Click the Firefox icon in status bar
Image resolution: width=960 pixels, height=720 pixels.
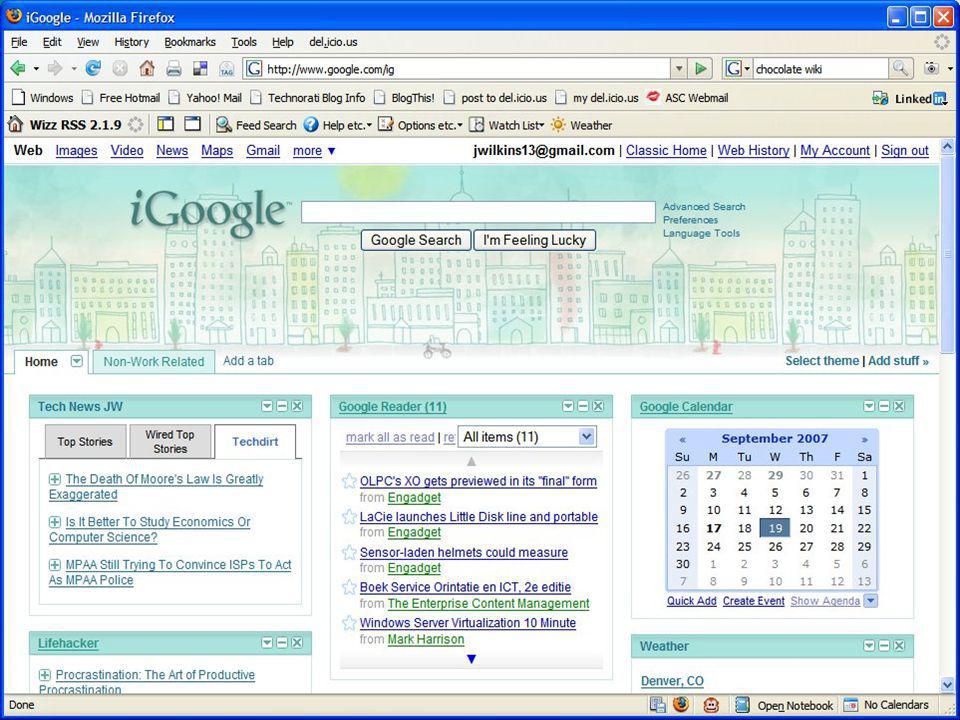click(681, 705)
